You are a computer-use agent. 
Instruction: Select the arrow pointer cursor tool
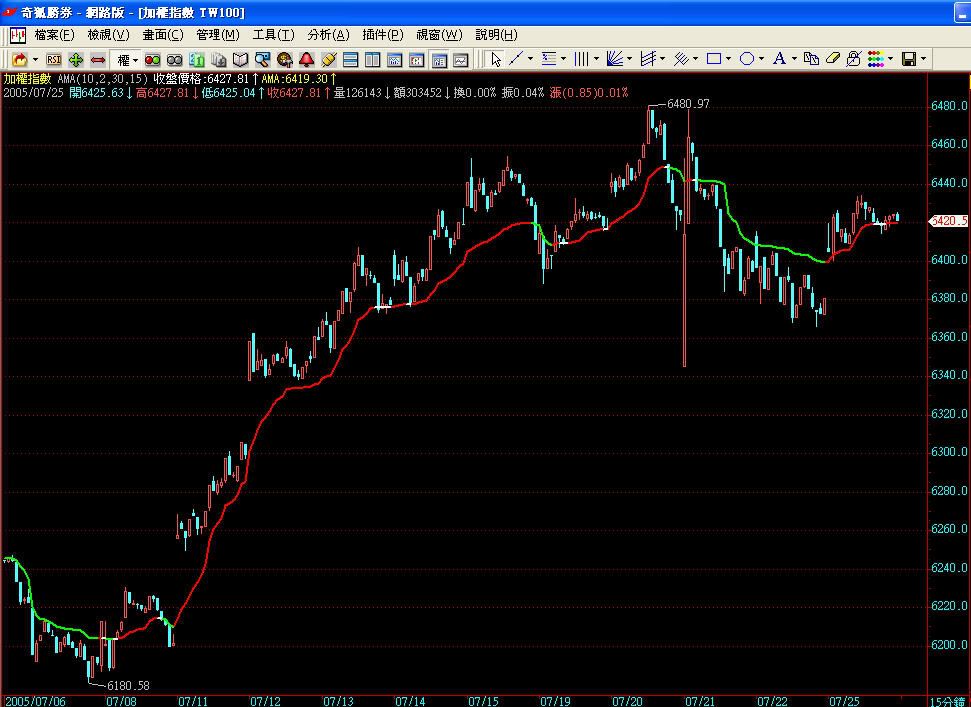495,59
